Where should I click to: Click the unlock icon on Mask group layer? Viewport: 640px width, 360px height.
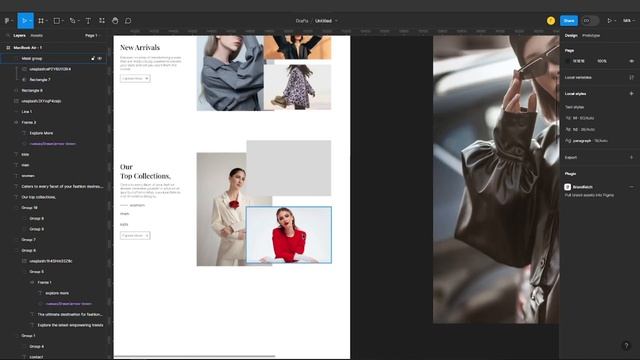(93, 58)
